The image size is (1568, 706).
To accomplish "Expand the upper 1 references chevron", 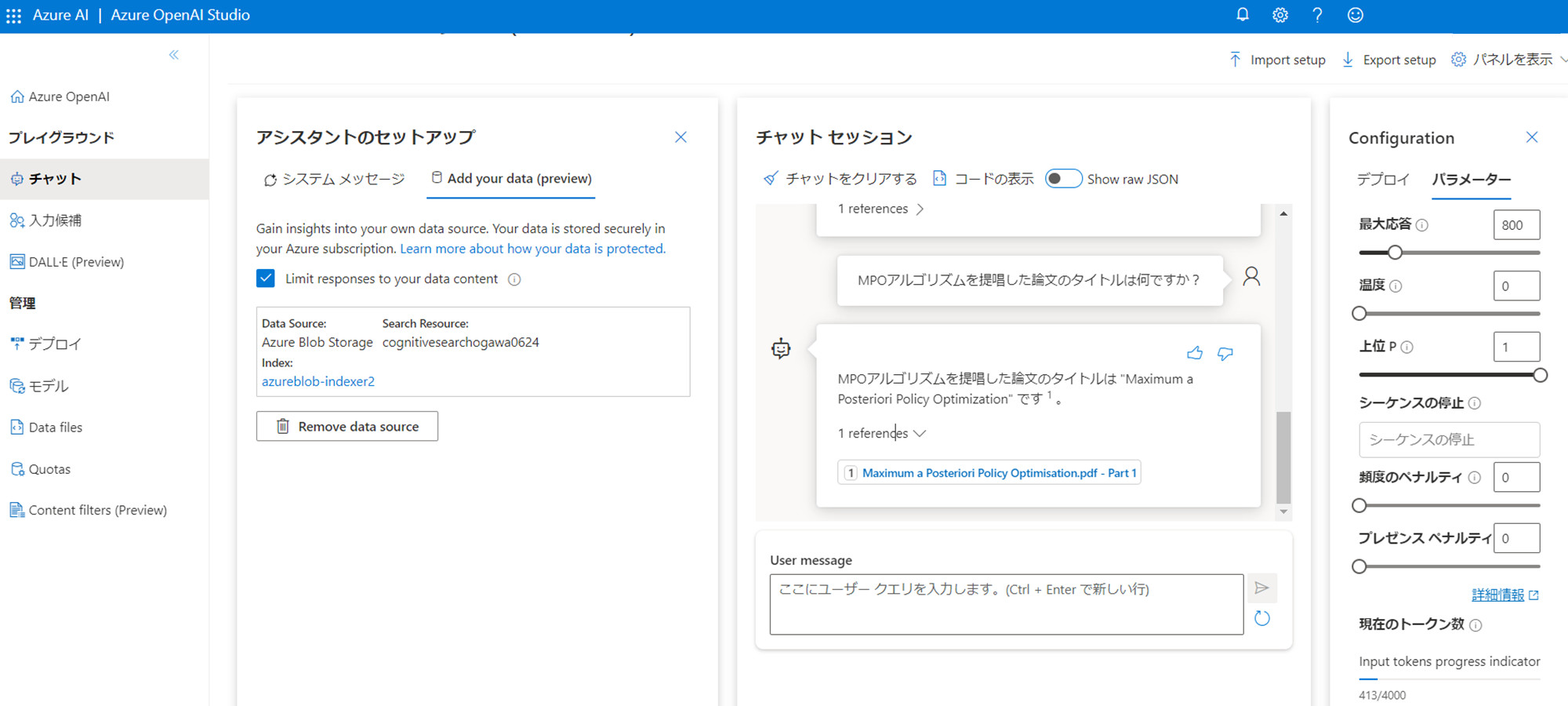I will [x=920, y=209].
